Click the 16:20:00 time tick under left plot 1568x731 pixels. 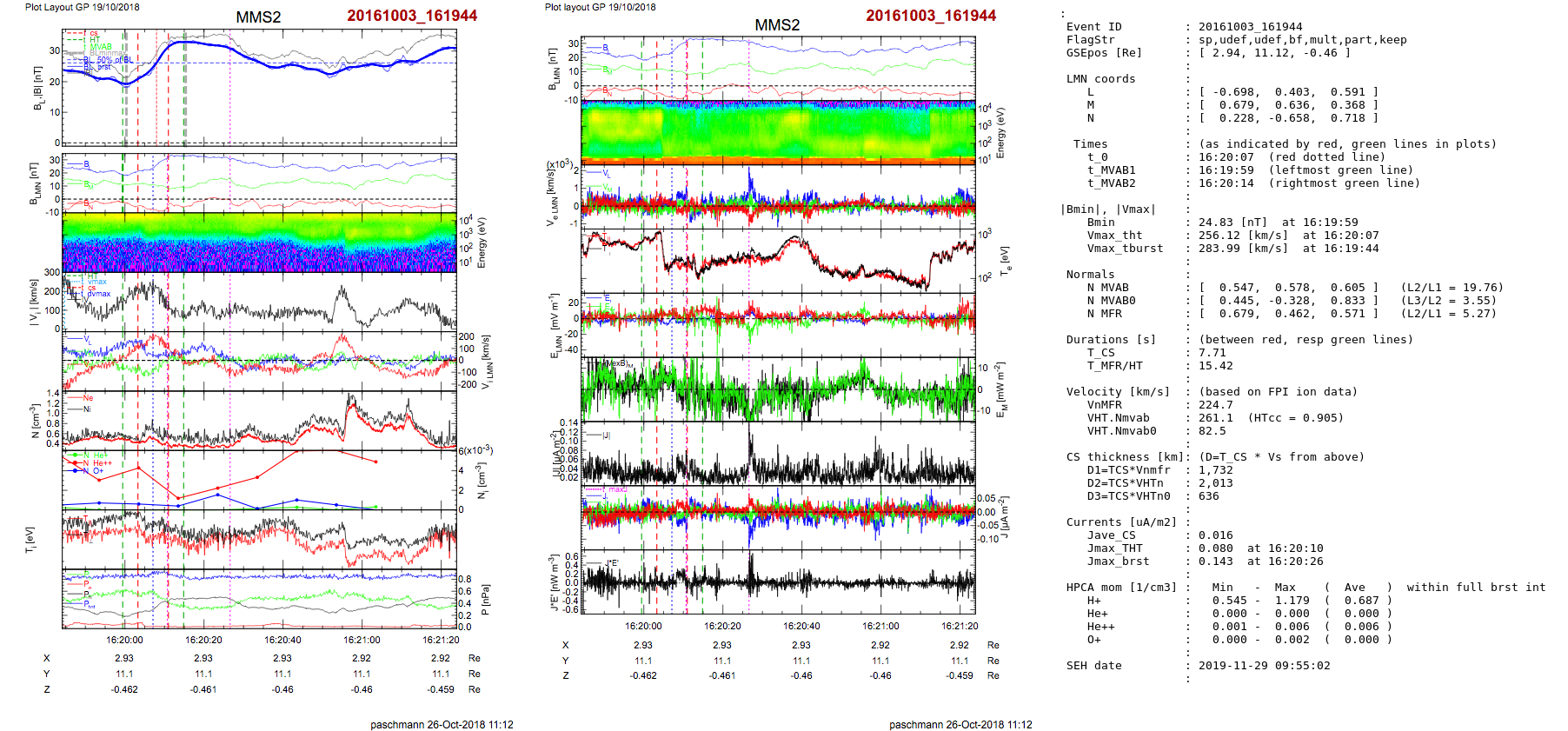[124, 640]
